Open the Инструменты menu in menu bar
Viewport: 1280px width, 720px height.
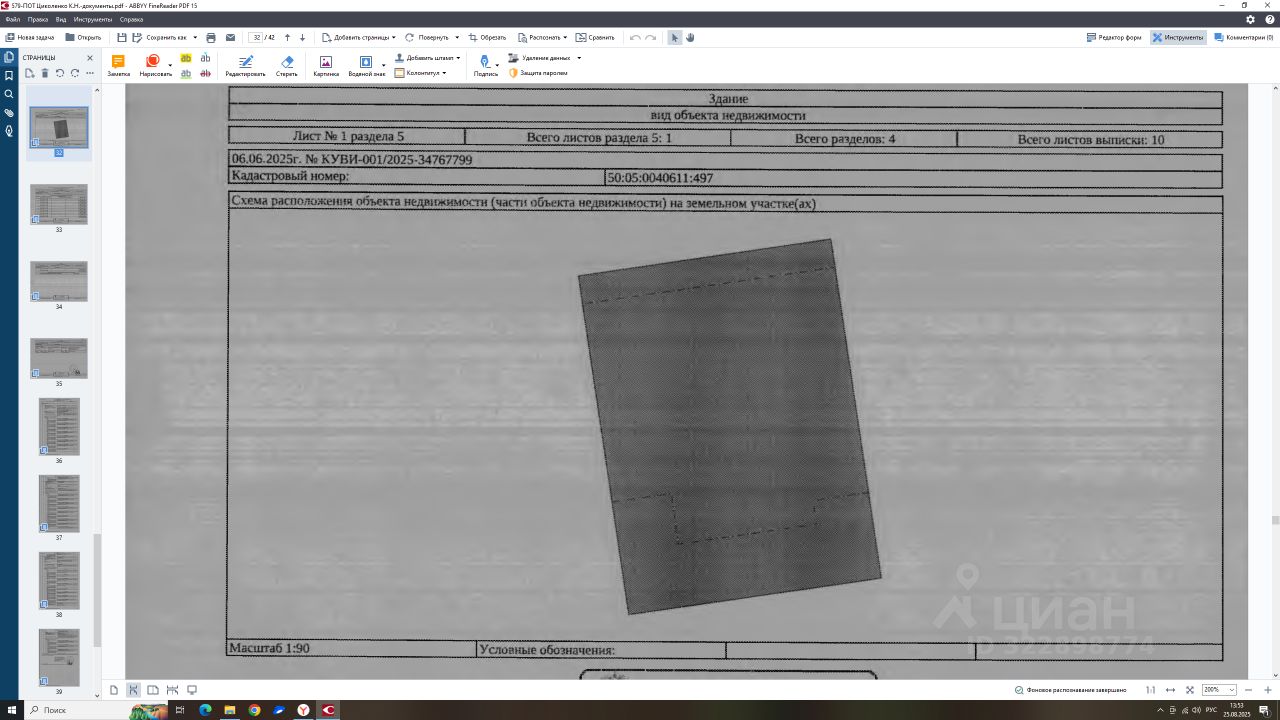93,19
